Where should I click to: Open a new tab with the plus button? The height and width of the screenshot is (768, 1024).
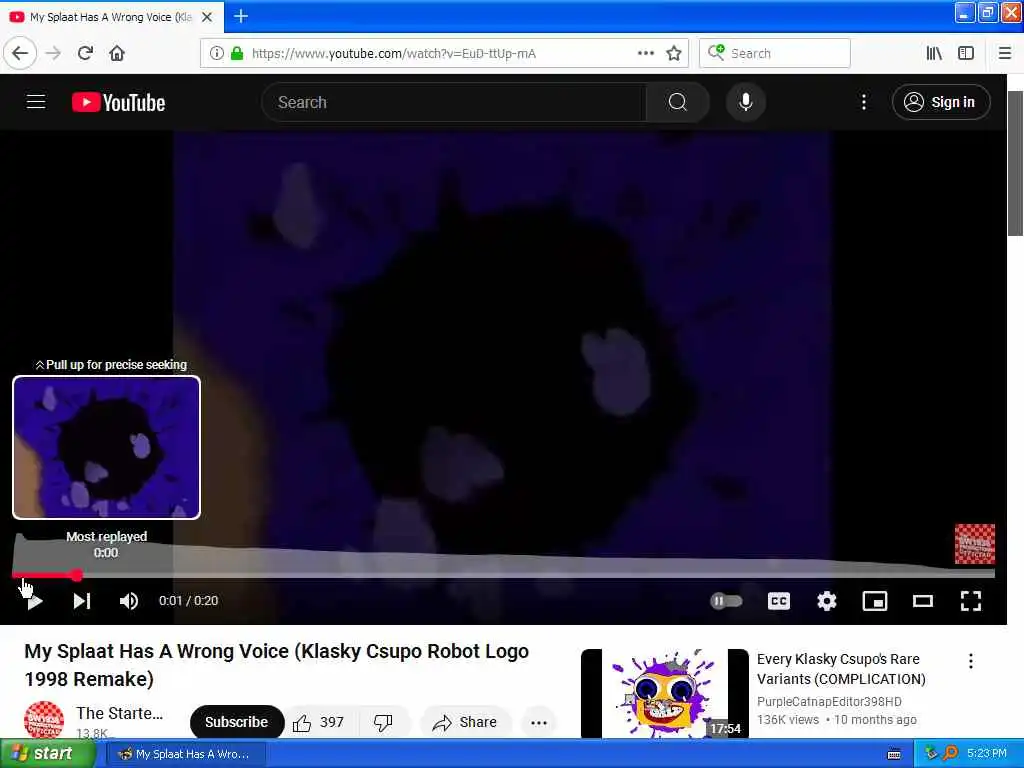[241, 16]
